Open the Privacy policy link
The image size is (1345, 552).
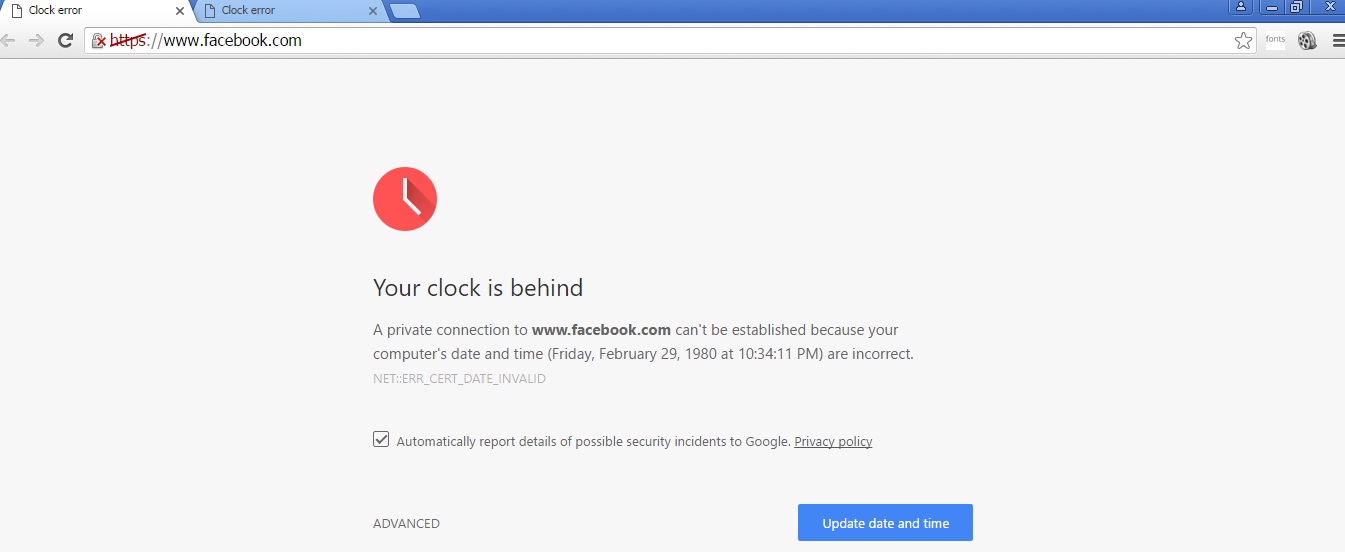click(x=833, y=442)
